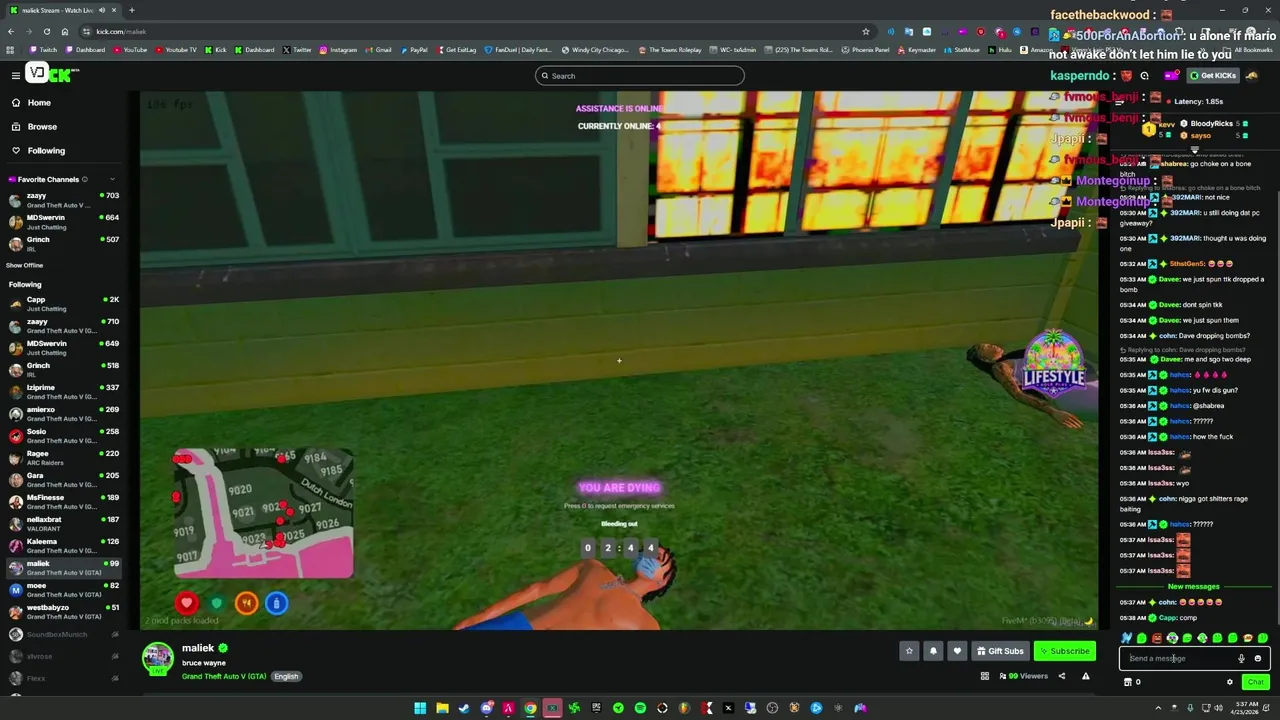
Task: Open westbabyzo channel in sidebar
Action: pyautogui.click(x=62, y=612)
